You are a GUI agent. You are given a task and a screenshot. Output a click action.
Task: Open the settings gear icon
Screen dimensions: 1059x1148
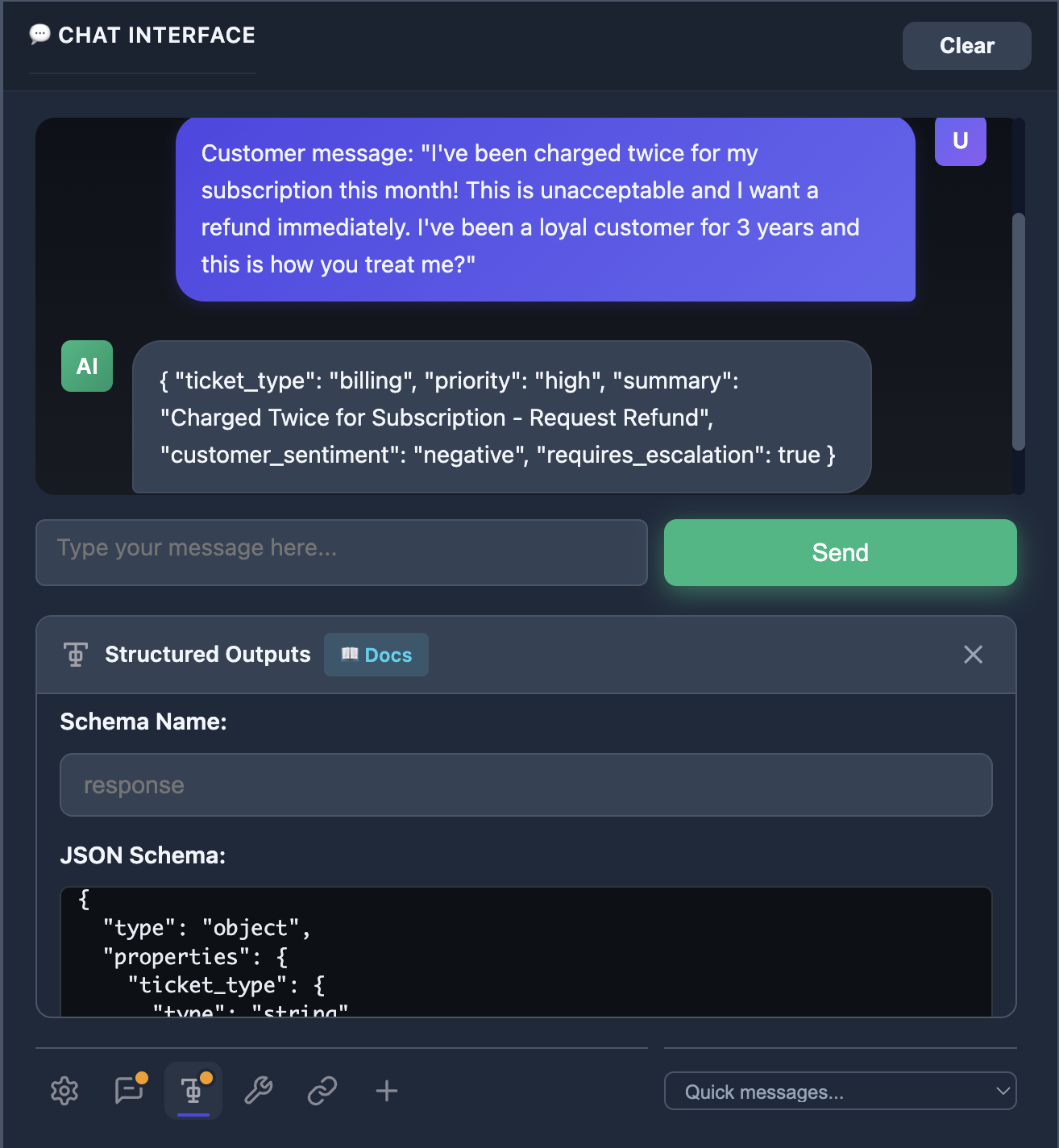click(x=64, y=1091)
